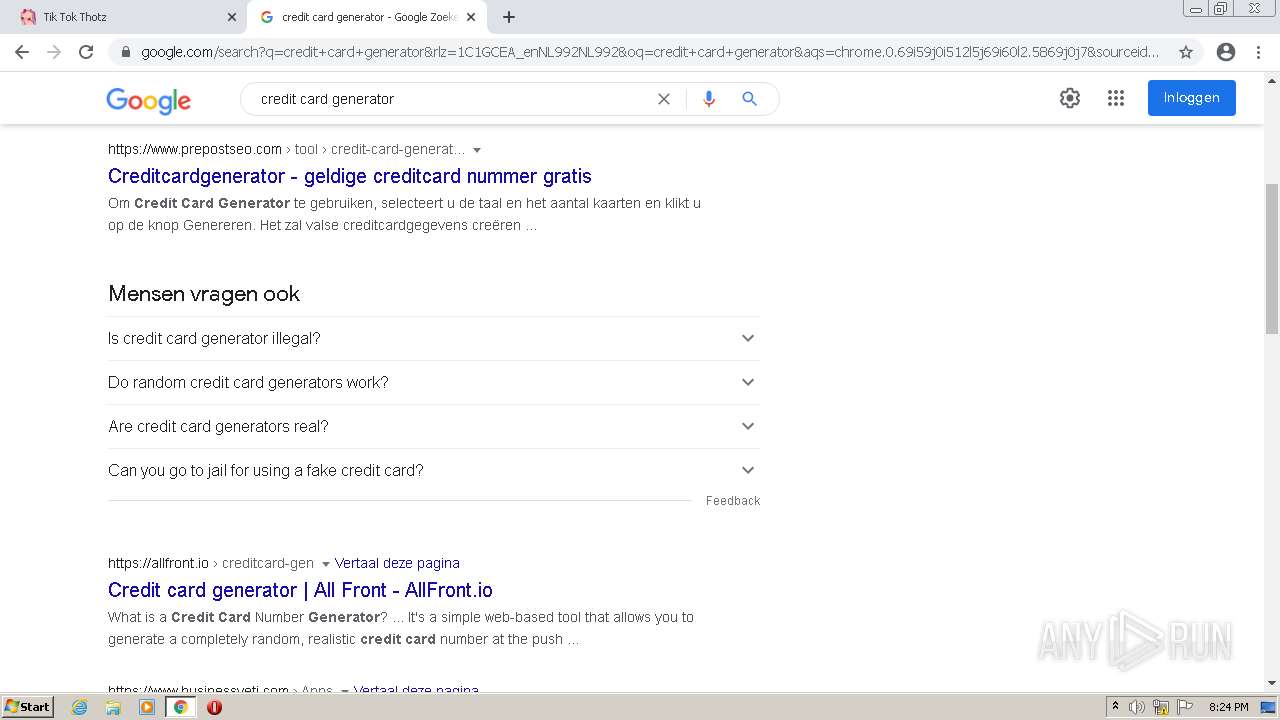Screen dimensions: 1280x720
Task: Open Google settings gear icon
Action: tap(1070, 98)
